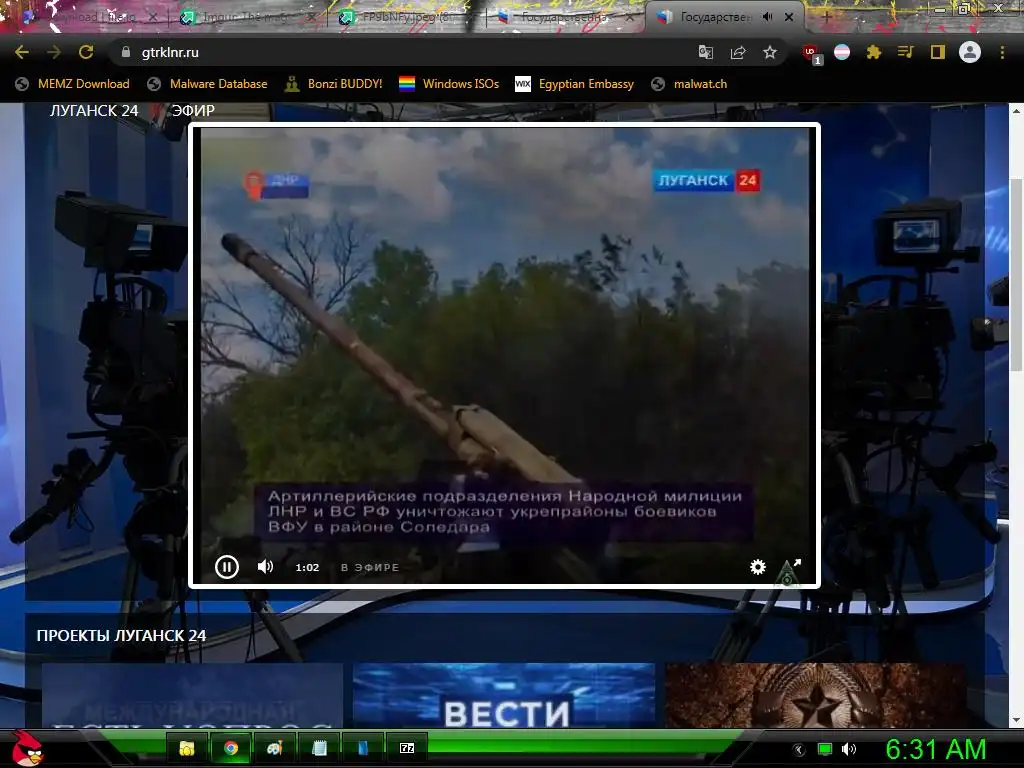This screenshot has height=768, width=1024.
Task: Click the 1:02 video time display
Action: pos(307,568)
